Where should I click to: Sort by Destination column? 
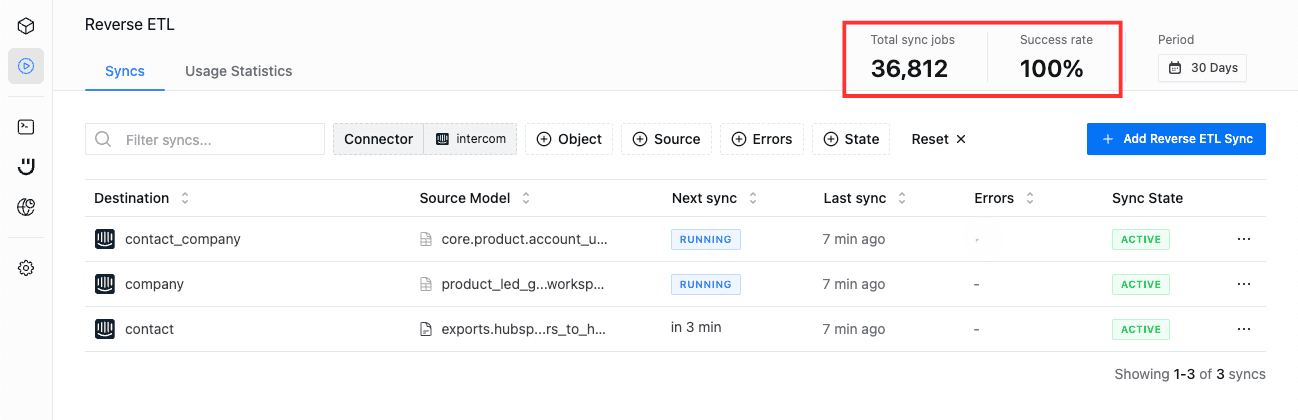pos(185,198)
